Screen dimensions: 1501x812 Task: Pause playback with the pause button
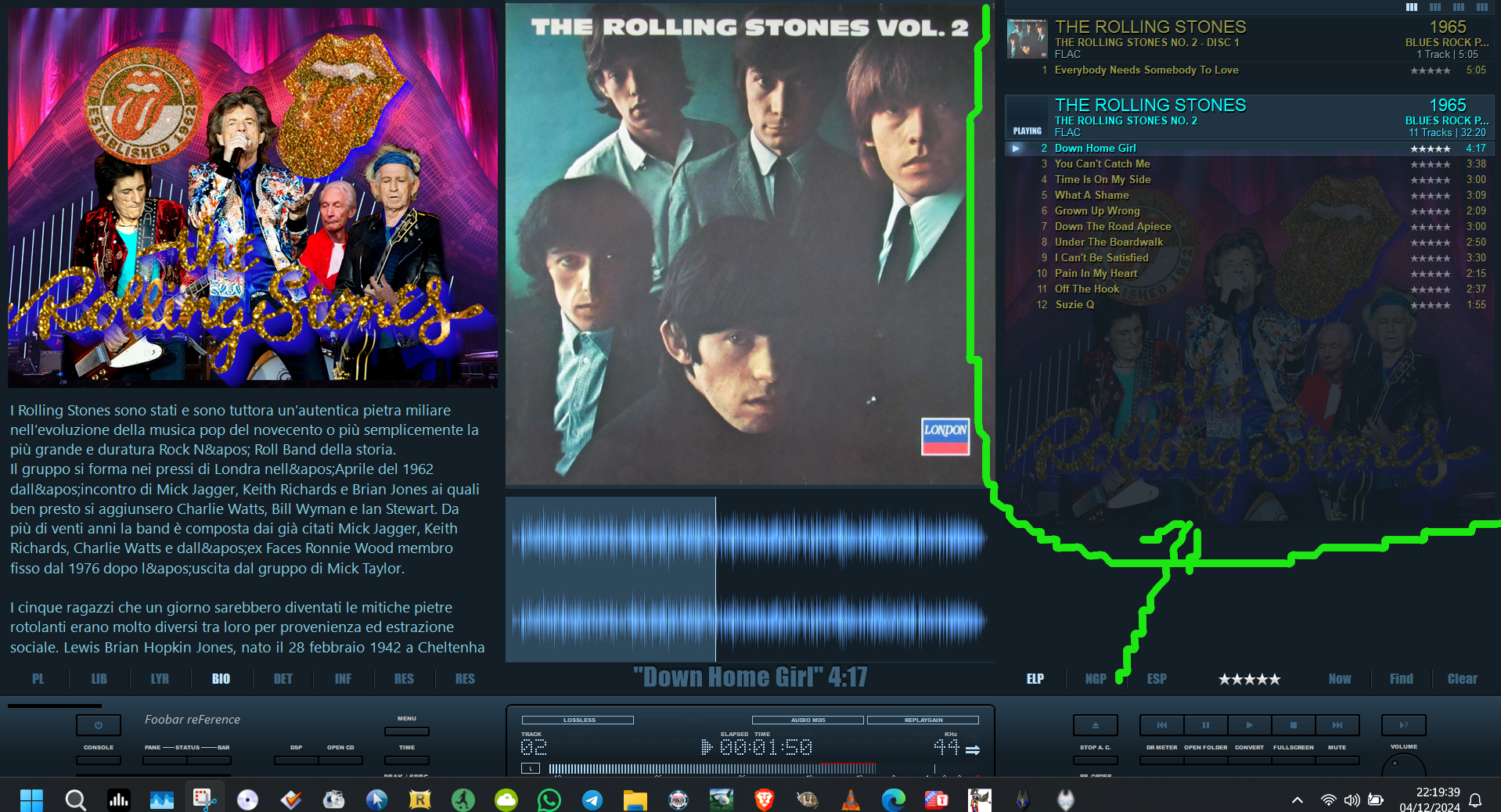[x=1205, y=725]
